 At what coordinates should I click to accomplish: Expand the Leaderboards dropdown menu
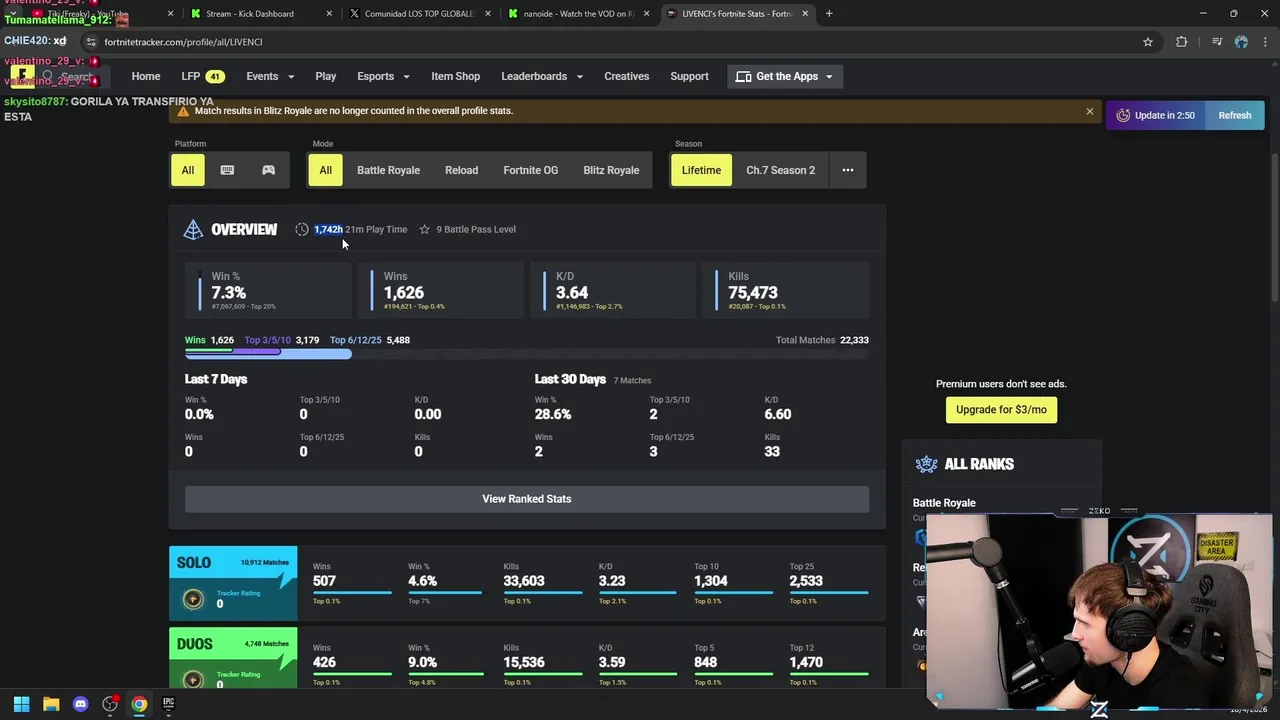pos(541,76)
